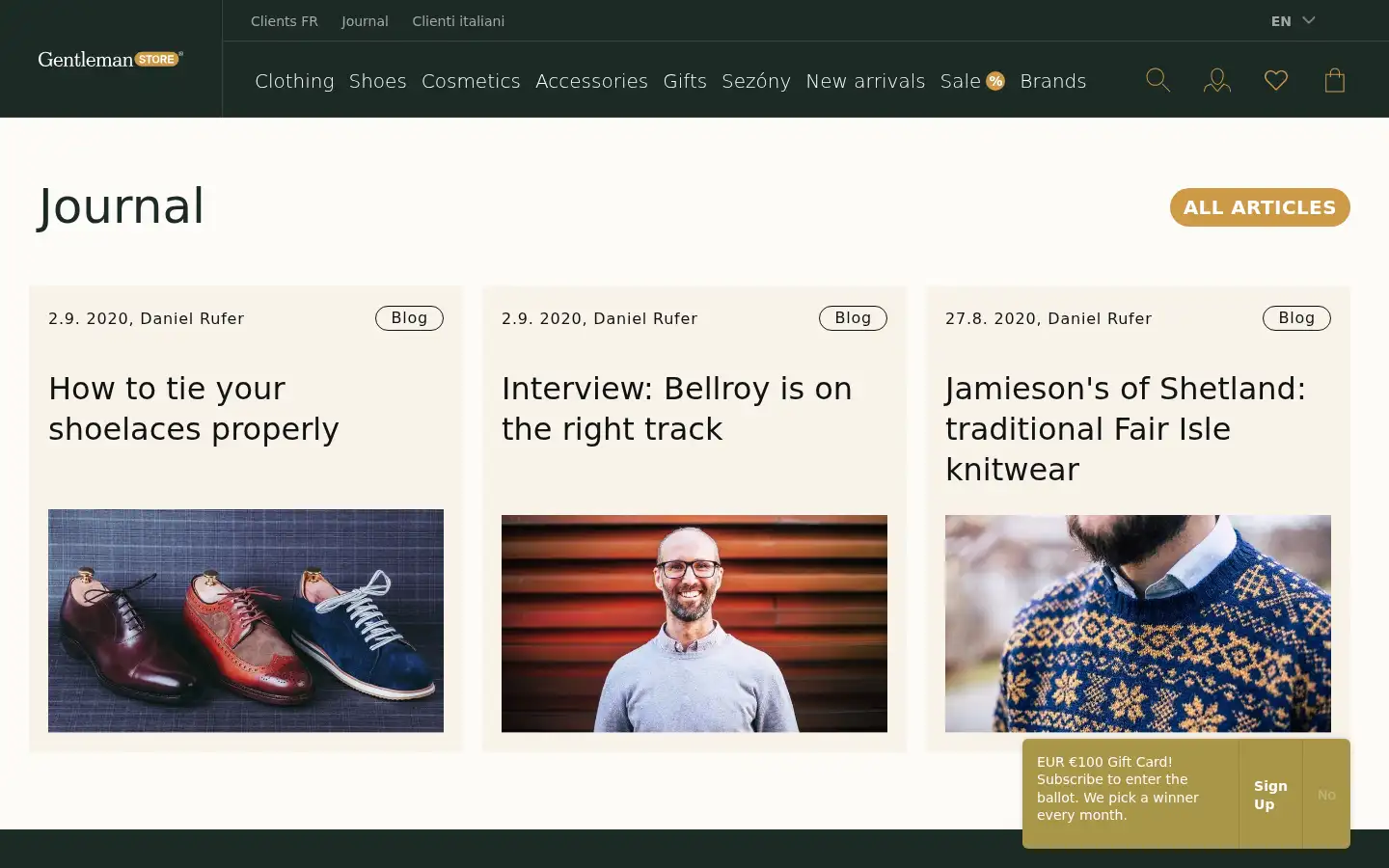Open the Cosmetics menu
Screen dimensions: 1389x868
point(471,81)
